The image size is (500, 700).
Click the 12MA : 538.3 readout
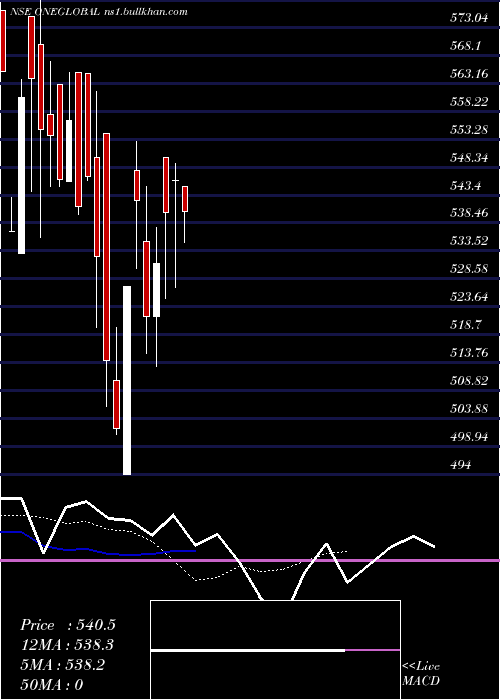pyautogui.click(x=67, y=645)
